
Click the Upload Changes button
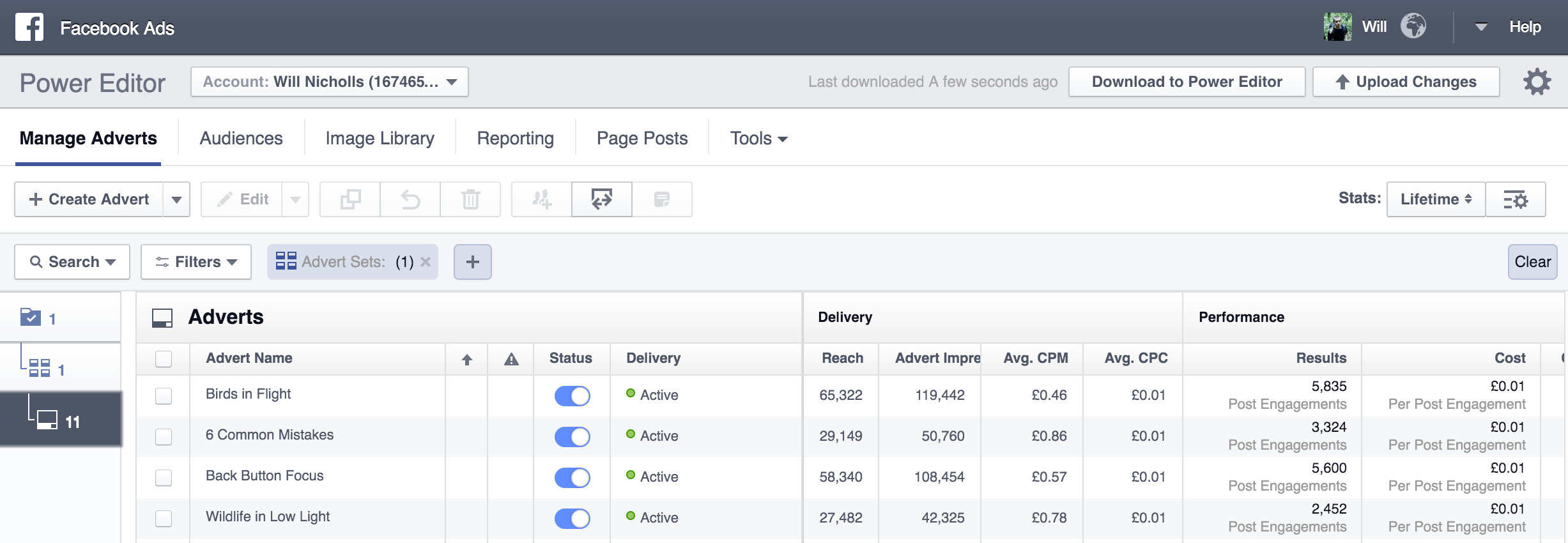[x=1406, y=82]
